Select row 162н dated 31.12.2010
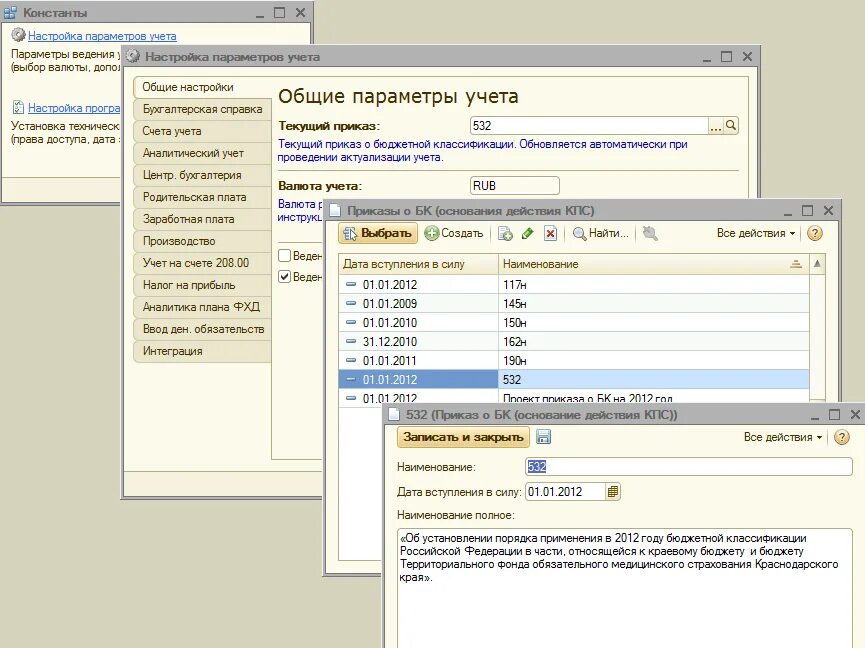The image size is (865, 648). click(574, 341)
